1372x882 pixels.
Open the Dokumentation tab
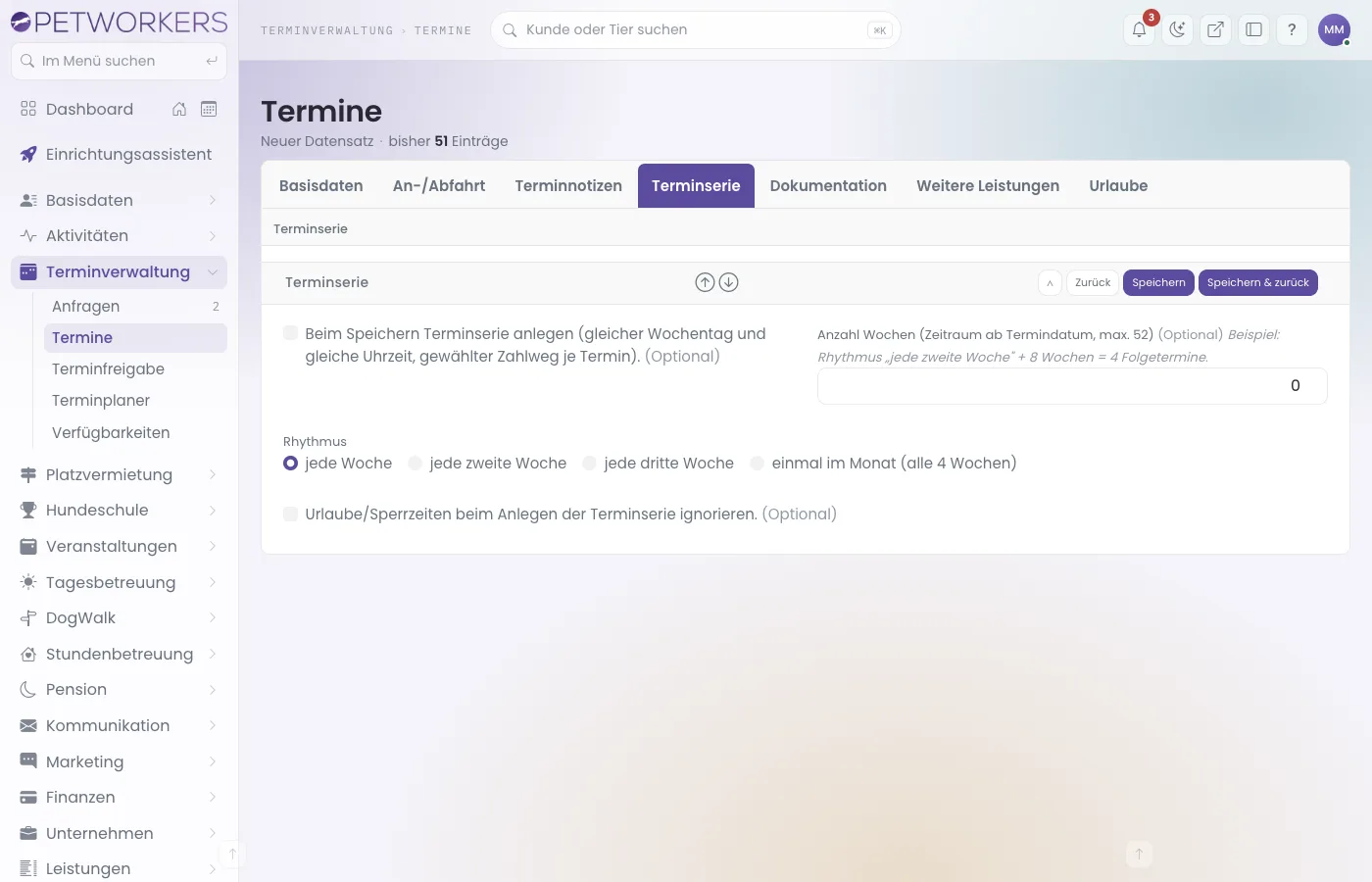(828, 185)
